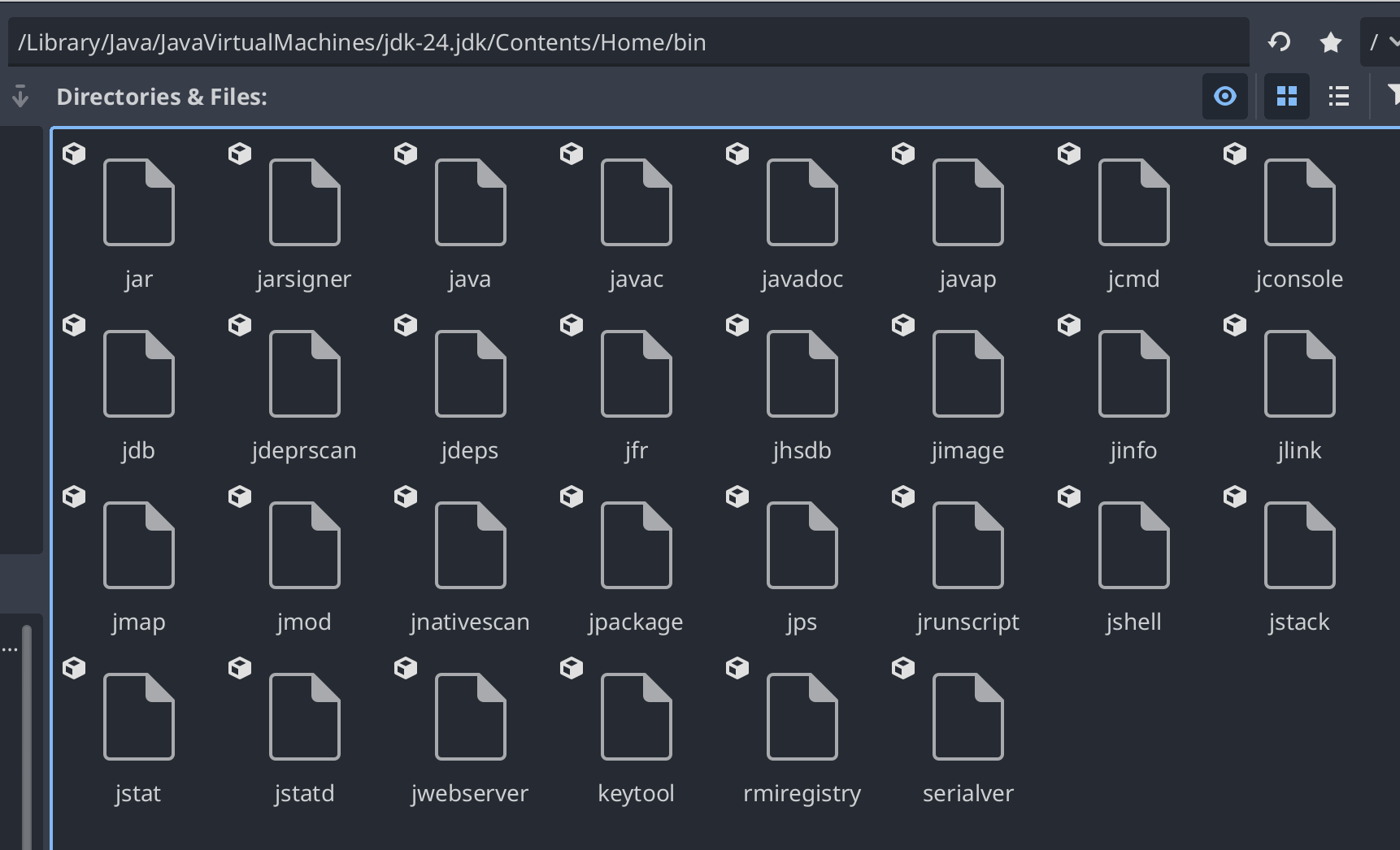
Task: Select the jar file icon
Action: [139, 202]
